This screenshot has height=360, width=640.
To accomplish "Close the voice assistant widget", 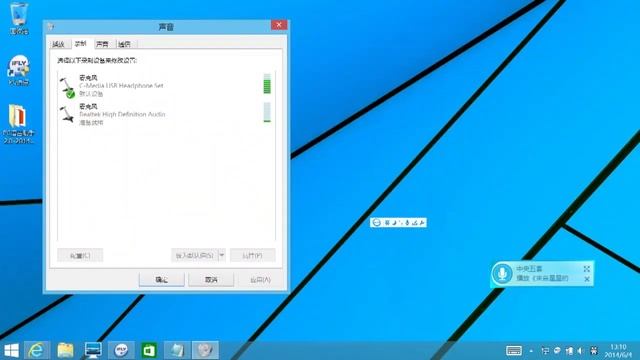I will pyautogui.click(x=587, y=279).
